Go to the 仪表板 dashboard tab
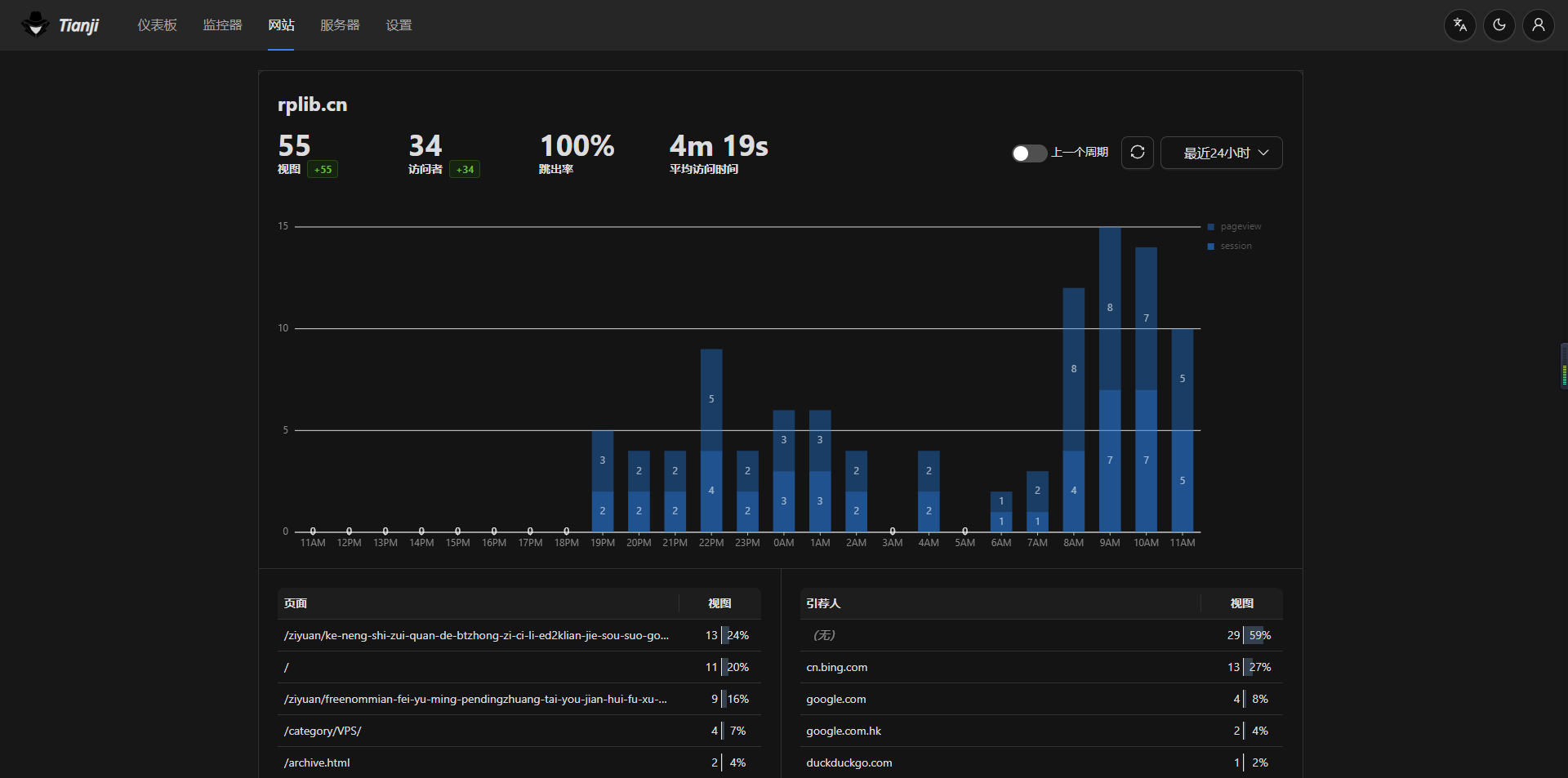 [x=157, y=25]
